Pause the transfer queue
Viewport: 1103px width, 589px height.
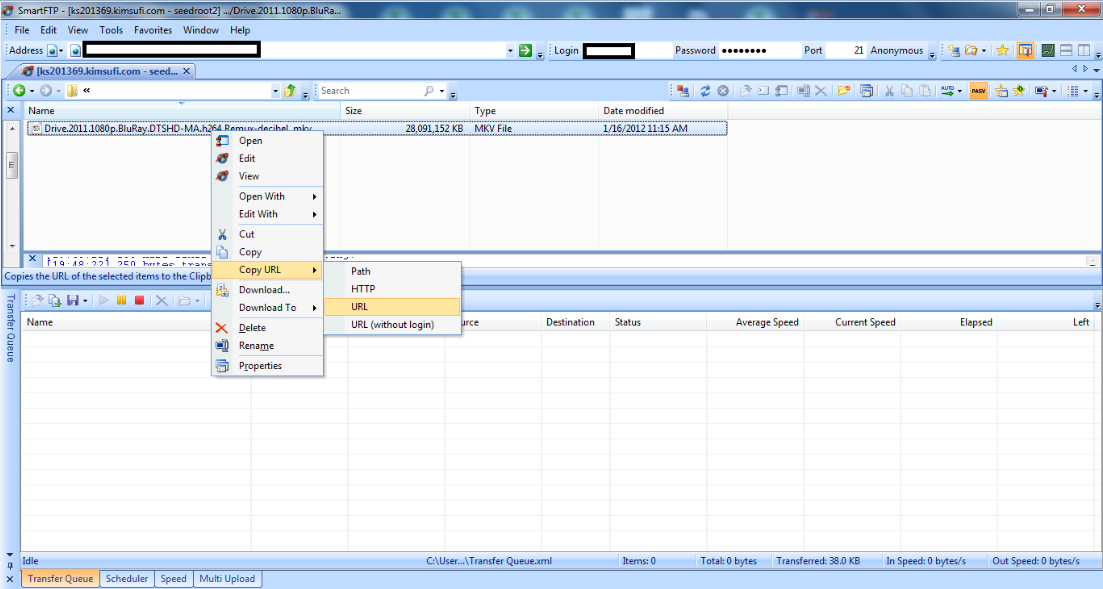121,300
